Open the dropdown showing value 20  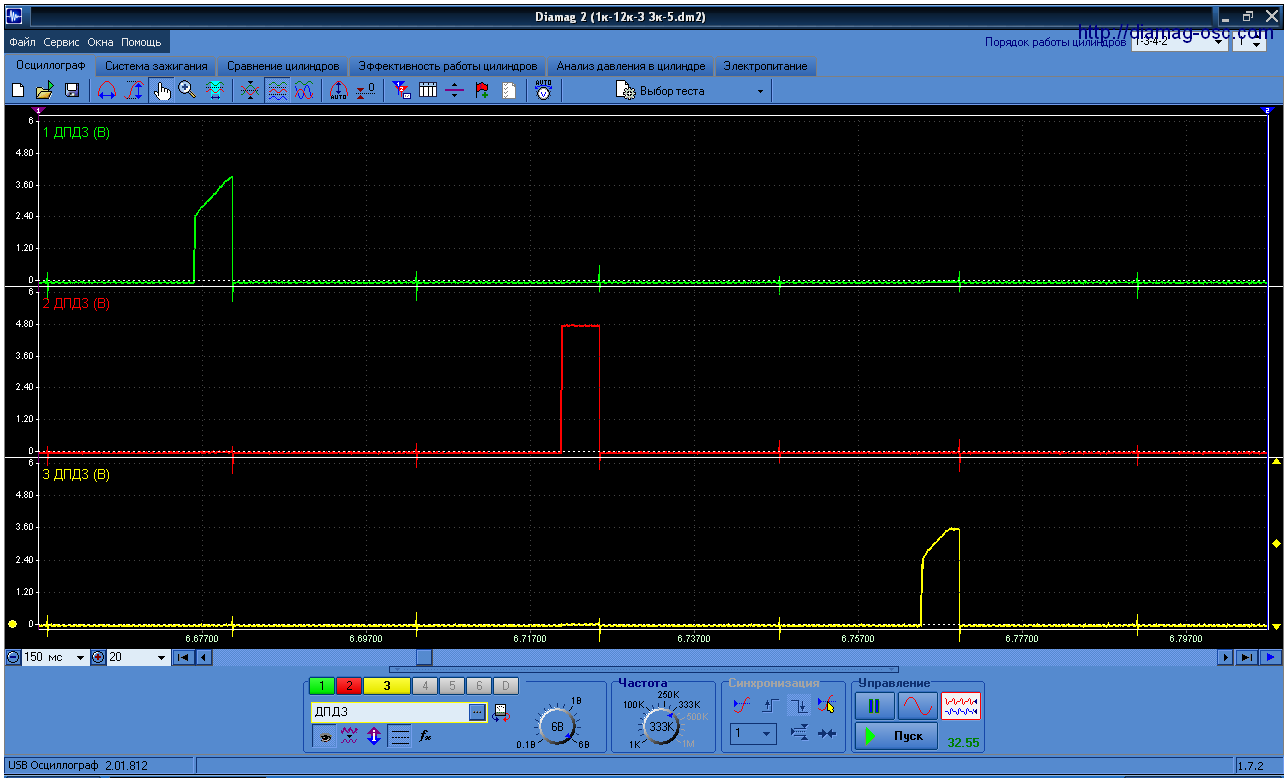click(138, 657)
